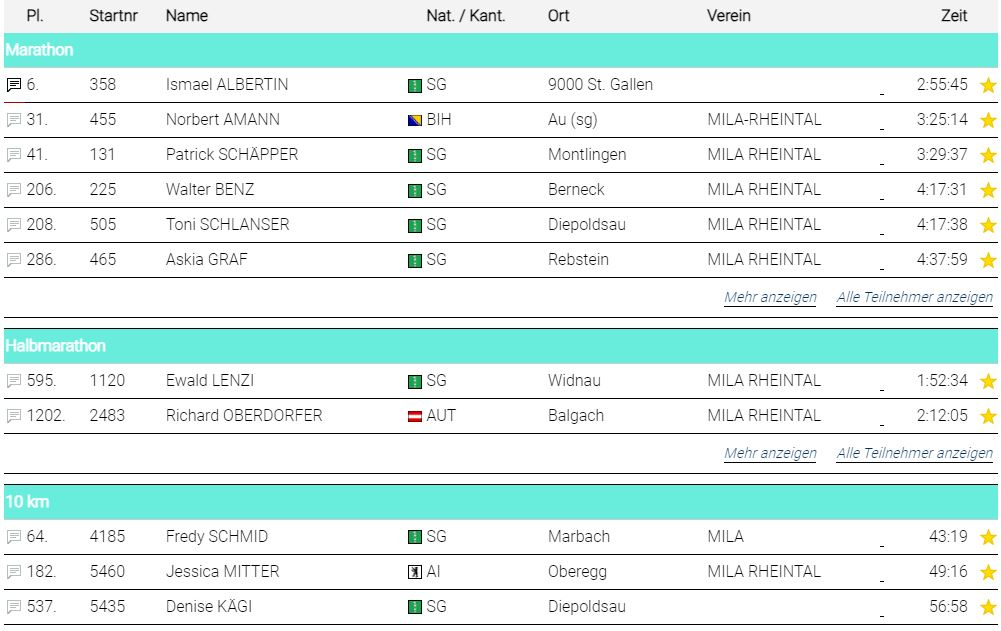Open comment icon for Jessica MITTER
Image resolution: width=1001 pixels, height=631 pixels.
(14, 572)
